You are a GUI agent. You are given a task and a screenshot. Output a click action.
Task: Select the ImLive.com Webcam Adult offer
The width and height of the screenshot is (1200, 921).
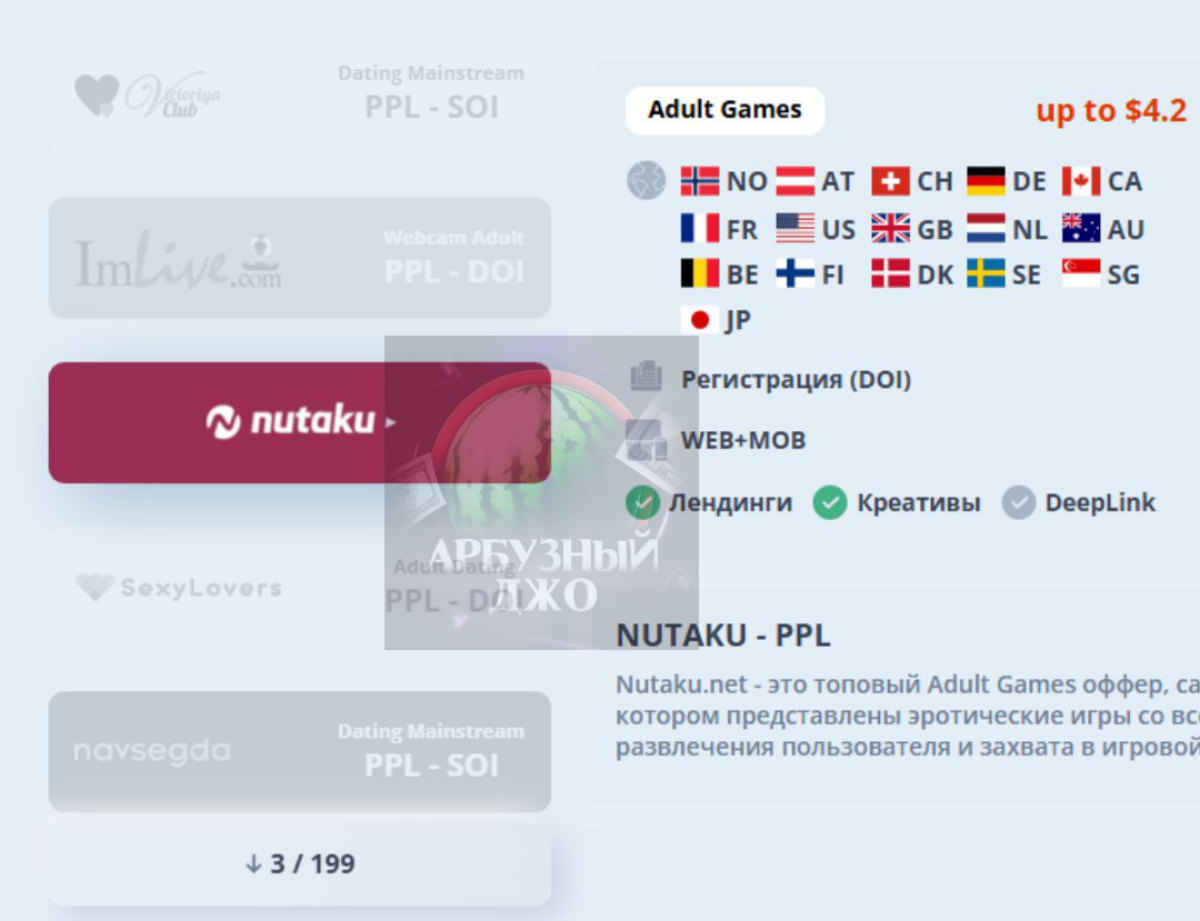pyautogui.click(x=299, y=258)
